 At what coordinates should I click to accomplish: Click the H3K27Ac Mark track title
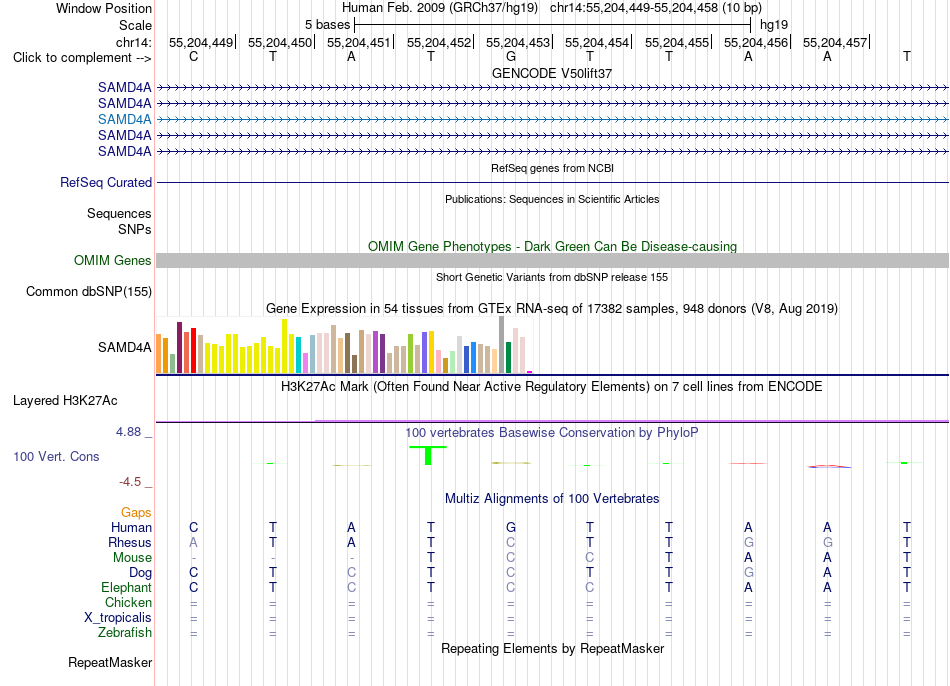pyautogui.click(x=552, y=387)
